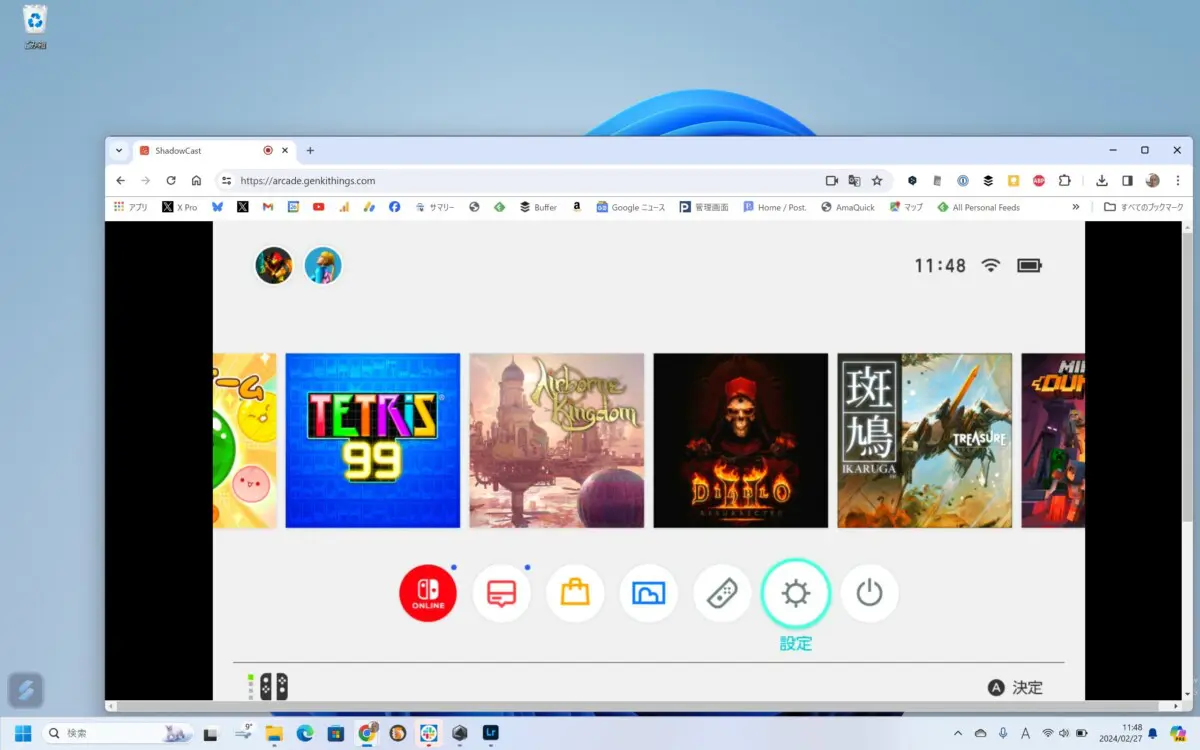The image size is (1200, 750).
Task: Open the YouTube bookmark icon
Action: tap(318, 207)
